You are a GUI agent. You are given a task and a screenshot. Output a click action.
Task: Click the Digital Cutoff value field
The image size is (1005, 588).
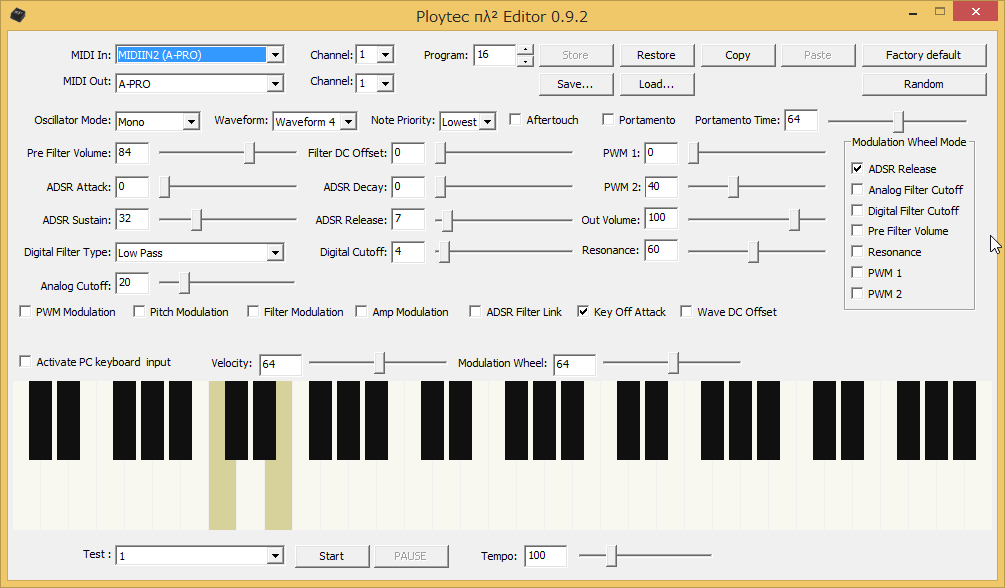point(408,251)
